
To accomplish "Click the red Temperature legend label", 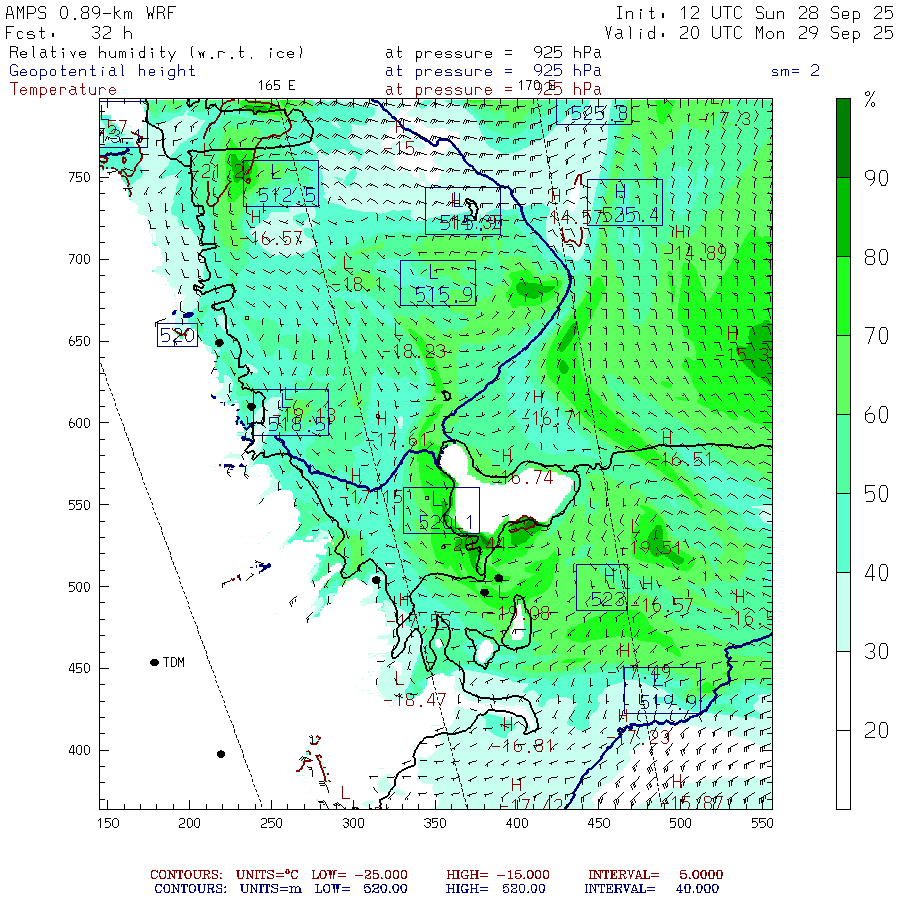I will point(63,89).
